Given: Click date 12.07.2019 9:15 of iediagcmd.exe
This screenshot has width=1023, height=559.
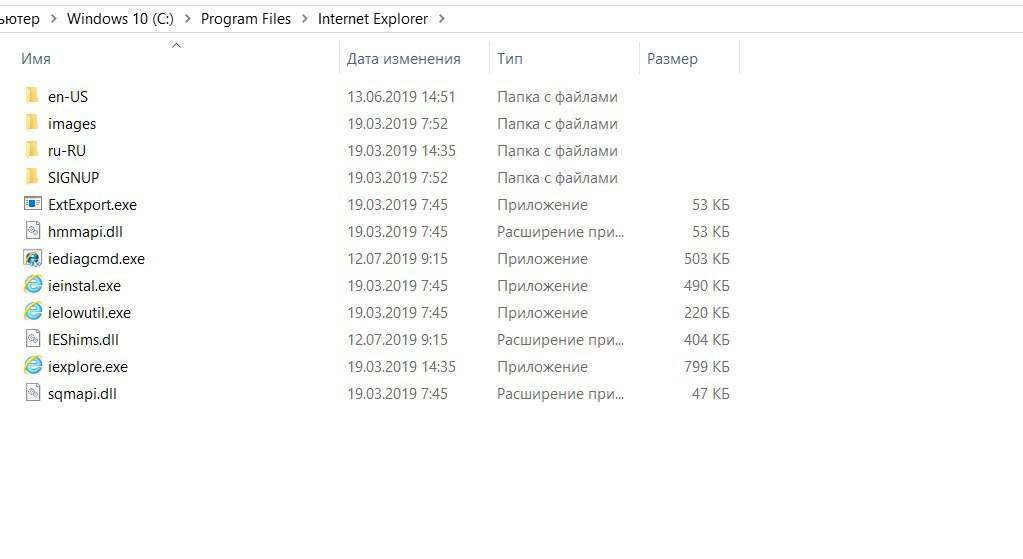Looking at the screenshot, I should tap(397, 259).
